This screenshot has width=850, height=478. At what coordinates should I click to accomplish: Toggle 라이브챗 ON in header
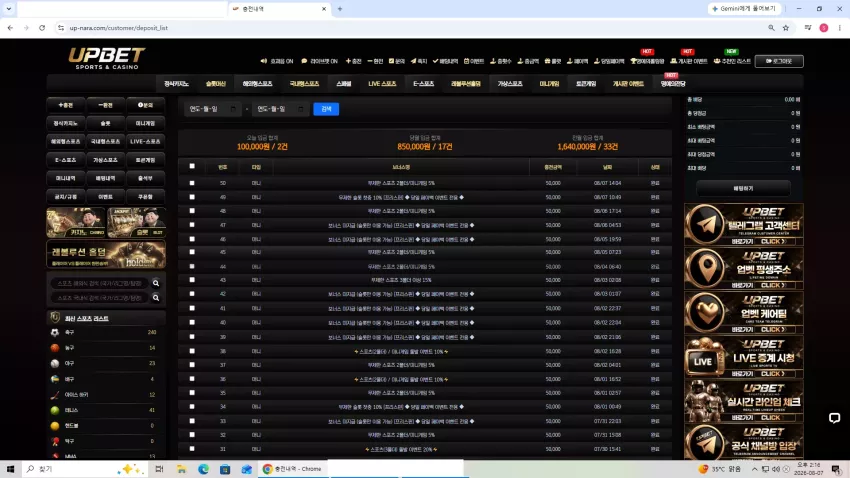(319, 61)
